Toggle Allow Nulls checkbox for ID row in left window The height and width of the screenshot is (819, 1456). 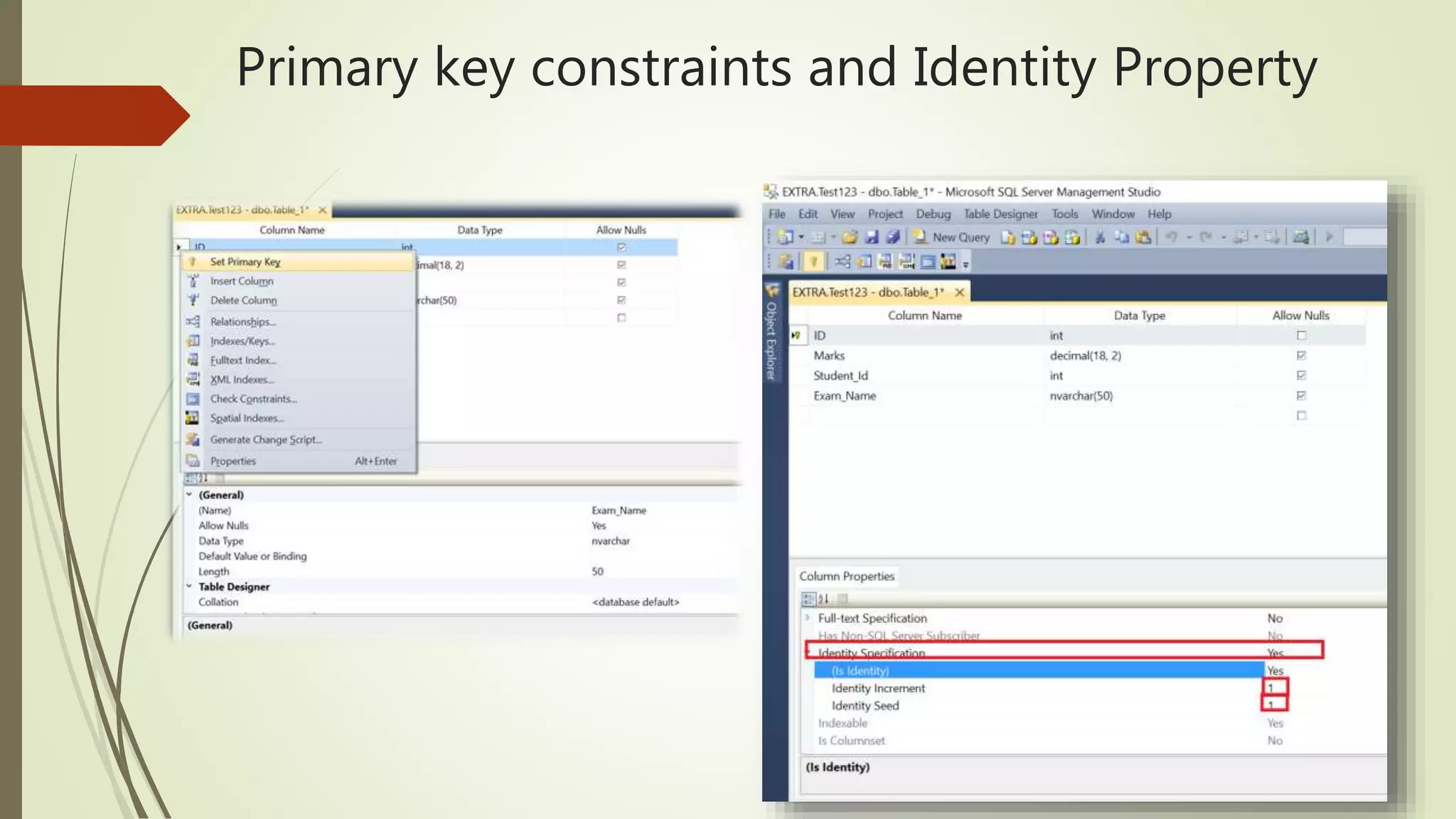(x=621, y=247)
